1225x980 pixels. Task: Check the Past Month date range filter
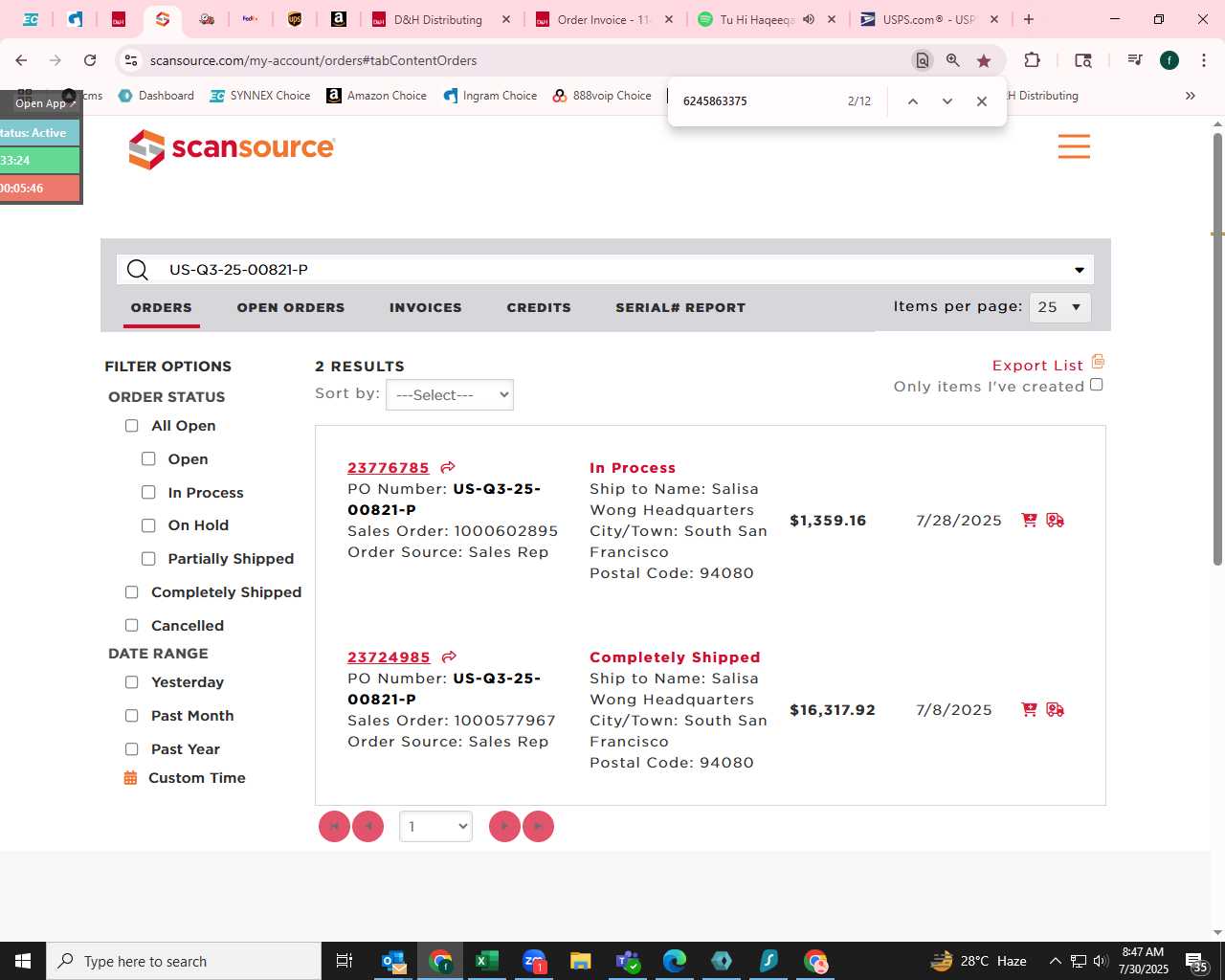(x=132, y=716)
